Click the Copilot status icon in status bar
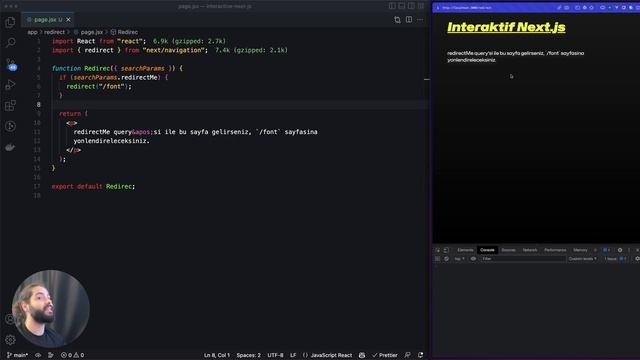 (x=362, y=355)
